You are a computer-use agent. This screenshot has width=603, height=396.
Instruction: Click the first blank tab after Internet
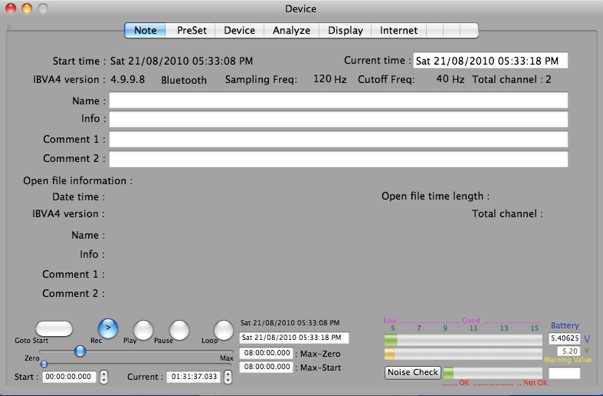(x=435, y=30)
